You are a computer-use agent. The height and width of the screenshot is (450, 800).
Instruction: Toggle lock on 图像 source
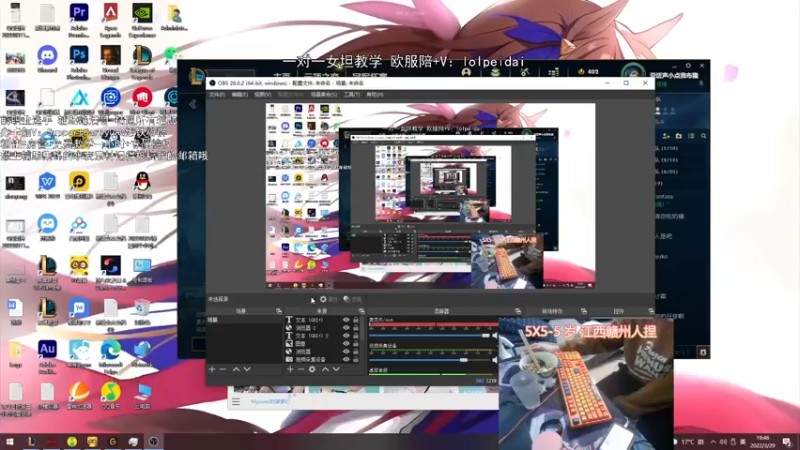(356, 344)
